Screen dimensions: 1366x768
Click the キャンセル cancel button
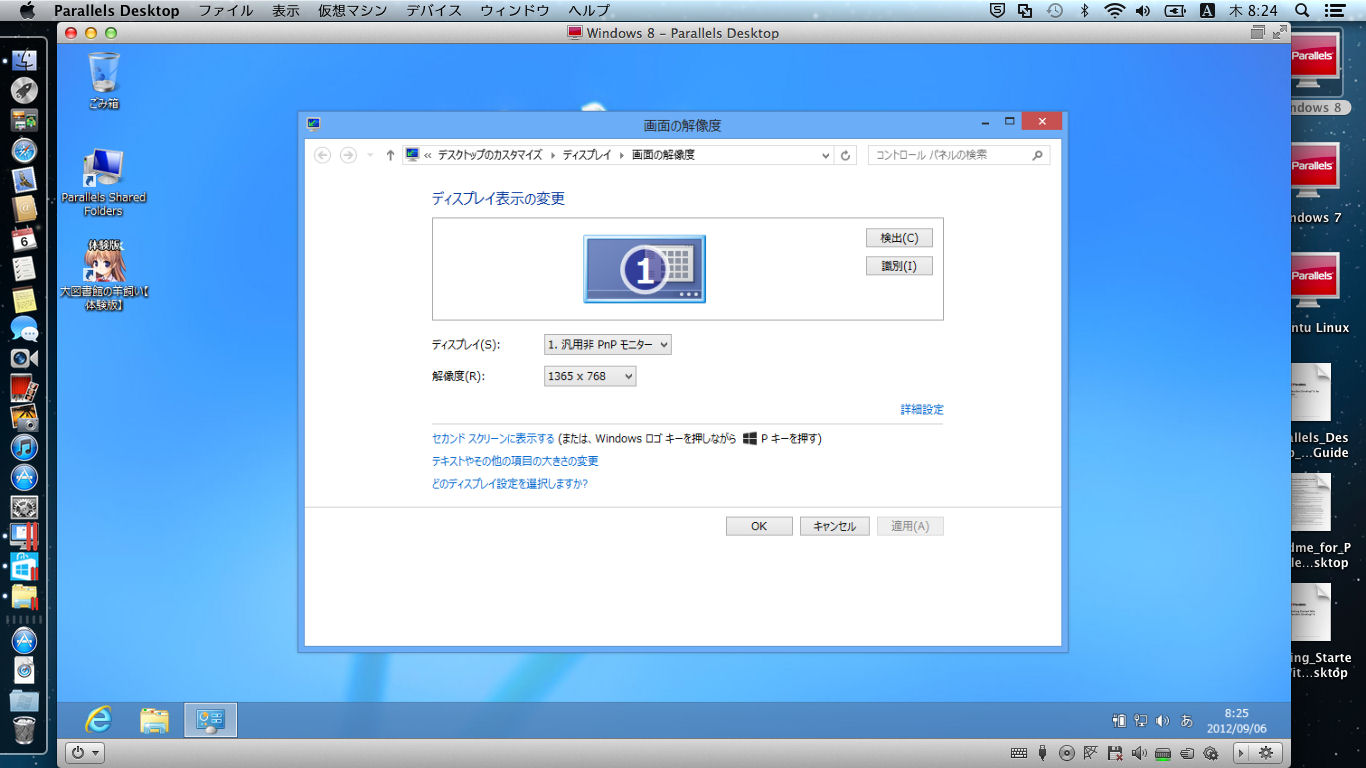(835, 526)
